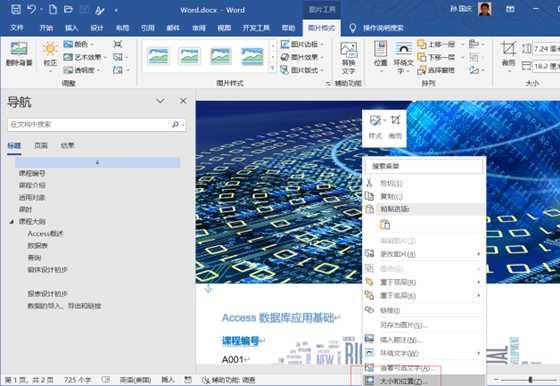Click the navigation pane search box
Screen dimensions: 560x386
96,124
